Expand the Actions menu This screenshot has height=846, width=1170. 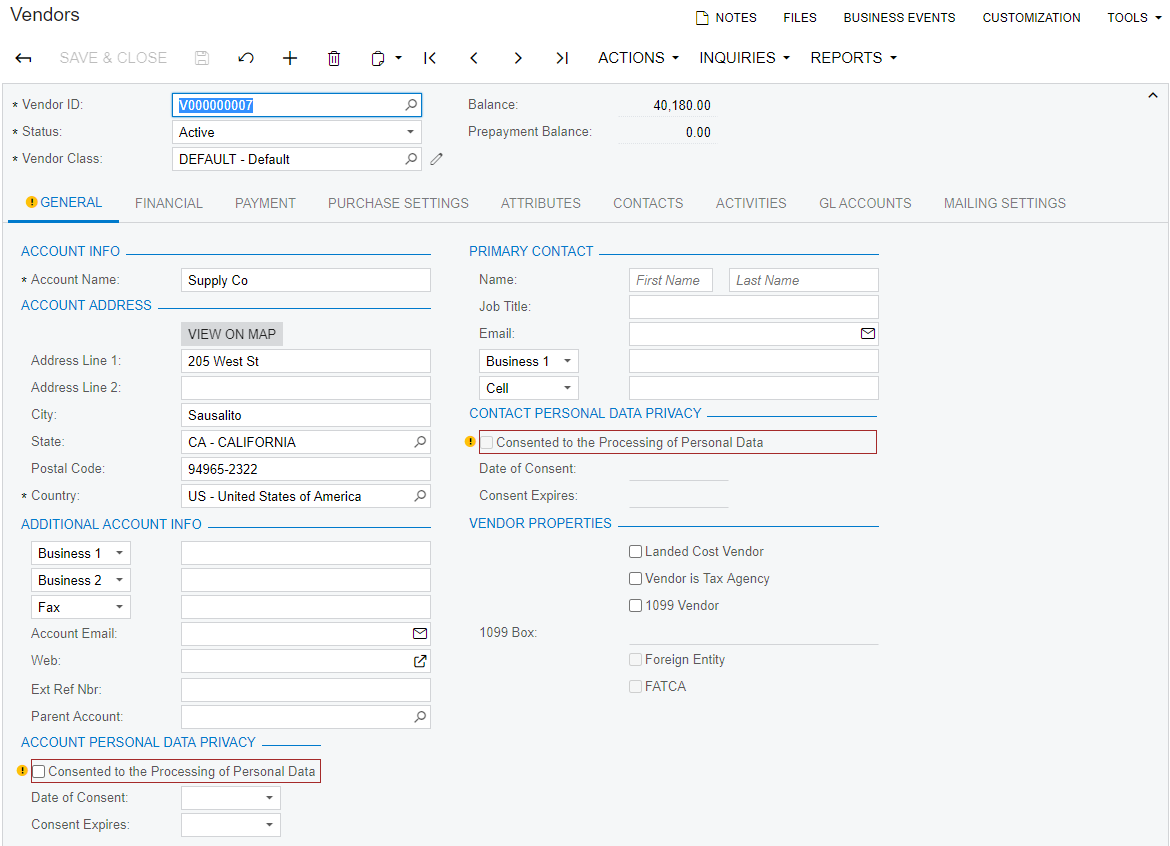pos(638,58)
